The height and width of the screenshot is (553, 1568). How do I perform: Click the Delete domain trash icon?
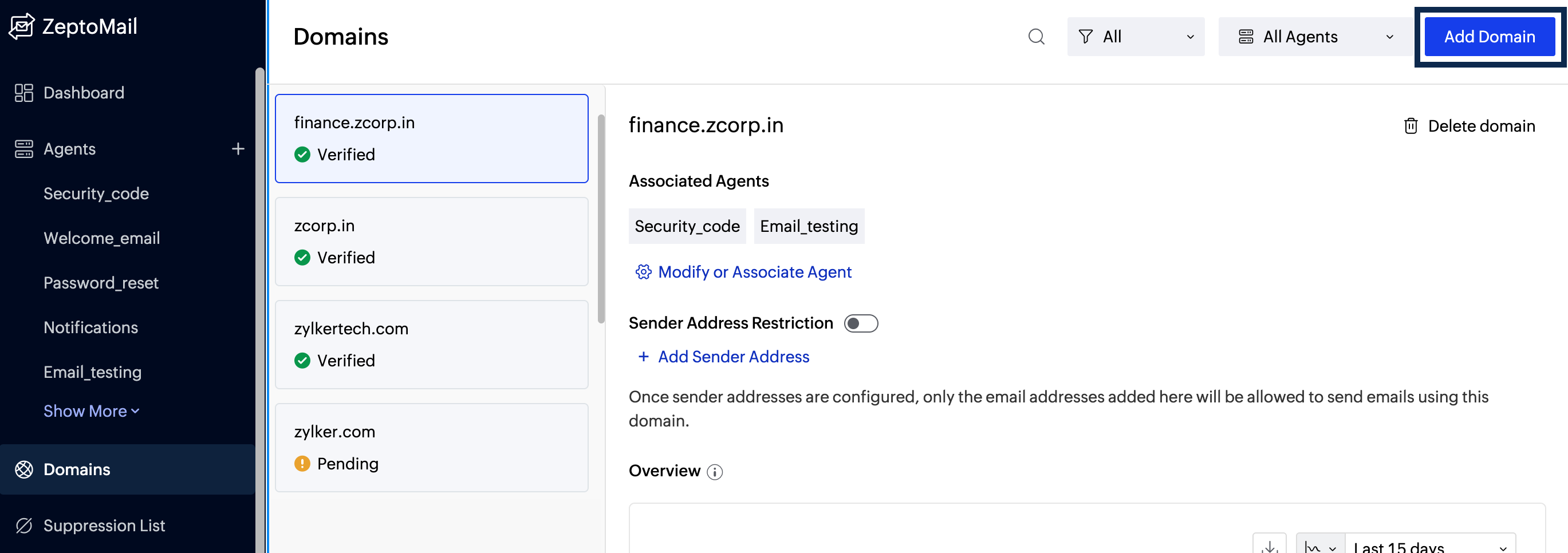(x=1411, y=126)
